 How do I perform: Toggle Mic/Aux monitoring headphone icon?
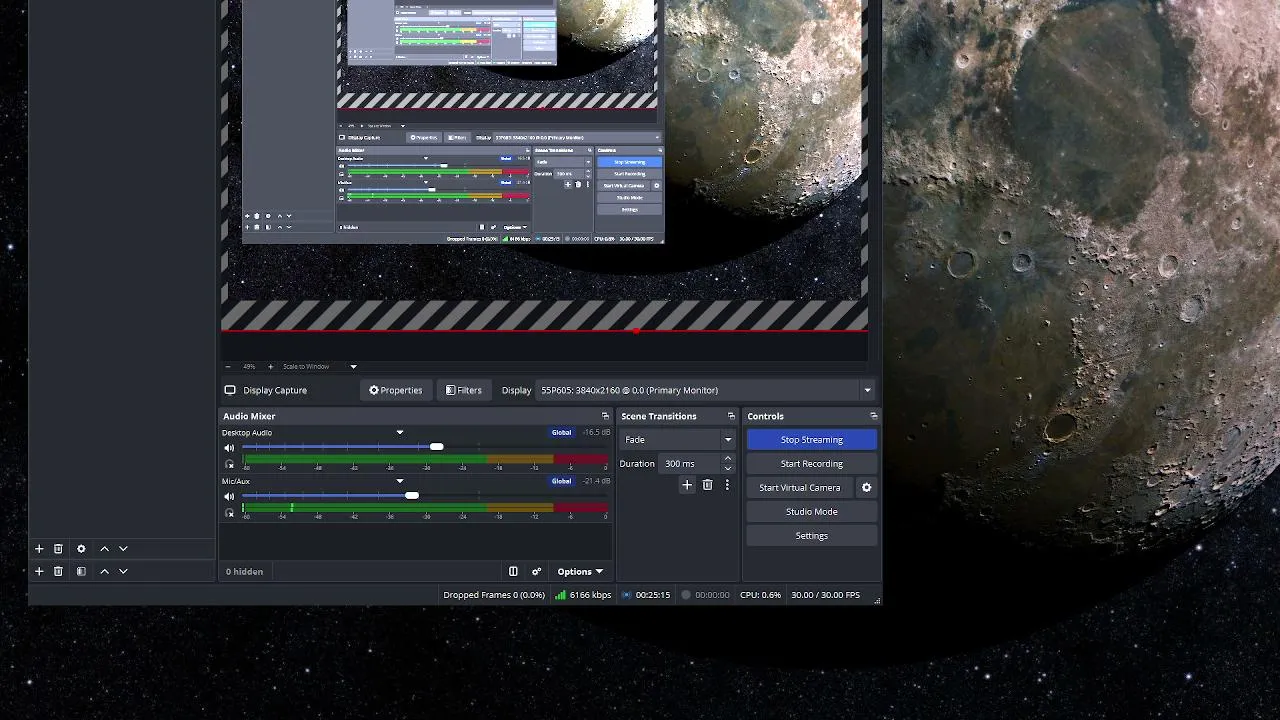(x=230, y=512)
